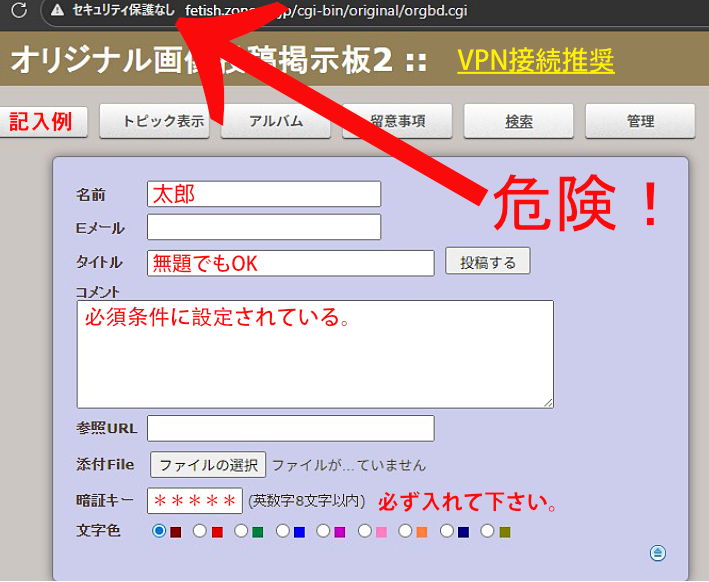Click the 参照URL input field
The image size is (709, 582).
click(290, 428)
